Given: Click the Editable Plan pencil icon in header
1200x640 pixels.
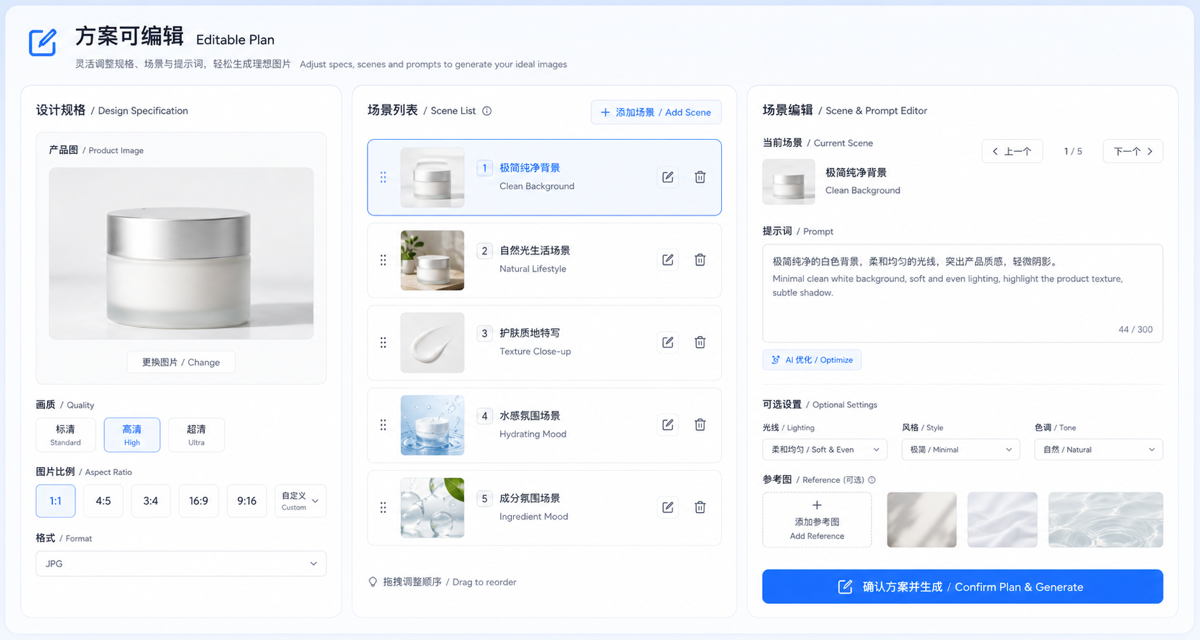Looking at the screenshot, I should (x=42, y=42).
